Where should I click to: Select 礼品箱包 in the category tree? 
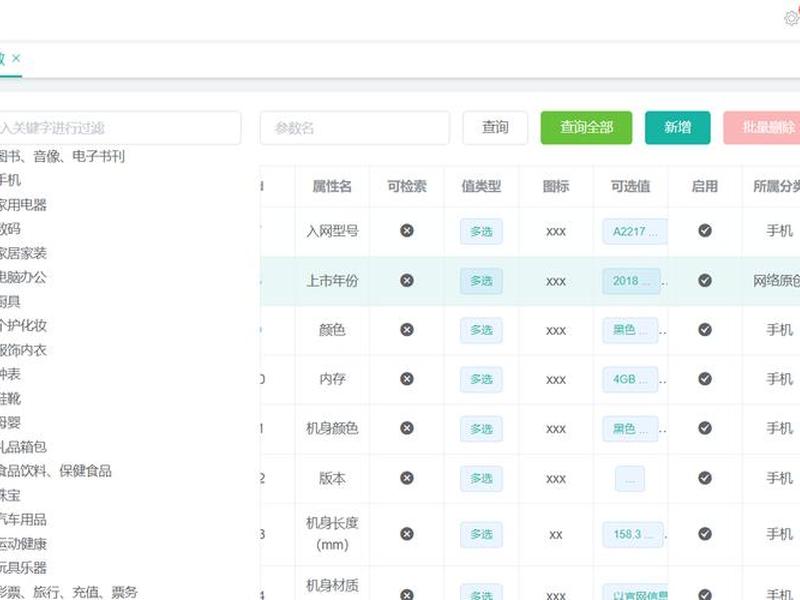point(23,447)
